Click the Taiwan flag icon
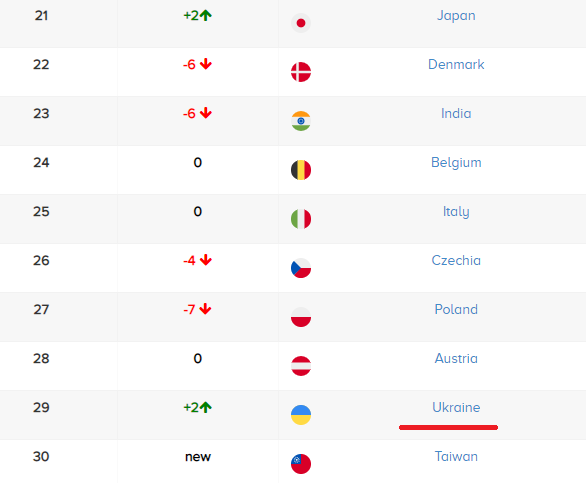586x483 pixels. pos(301,464)
